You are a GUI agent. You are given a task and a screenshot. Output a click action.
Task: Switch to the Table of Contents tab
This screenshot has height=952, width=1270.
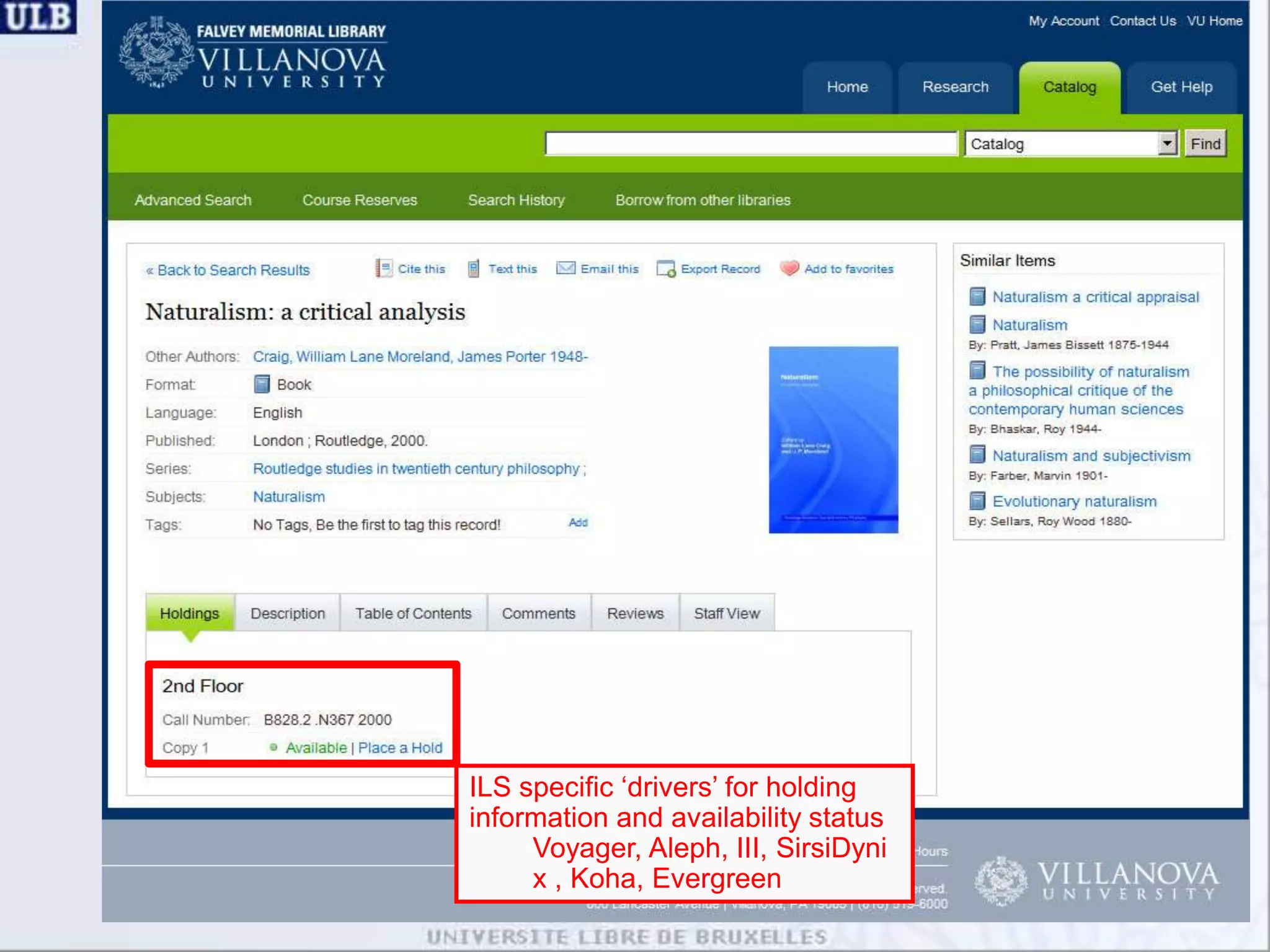(x=413, y=613)
